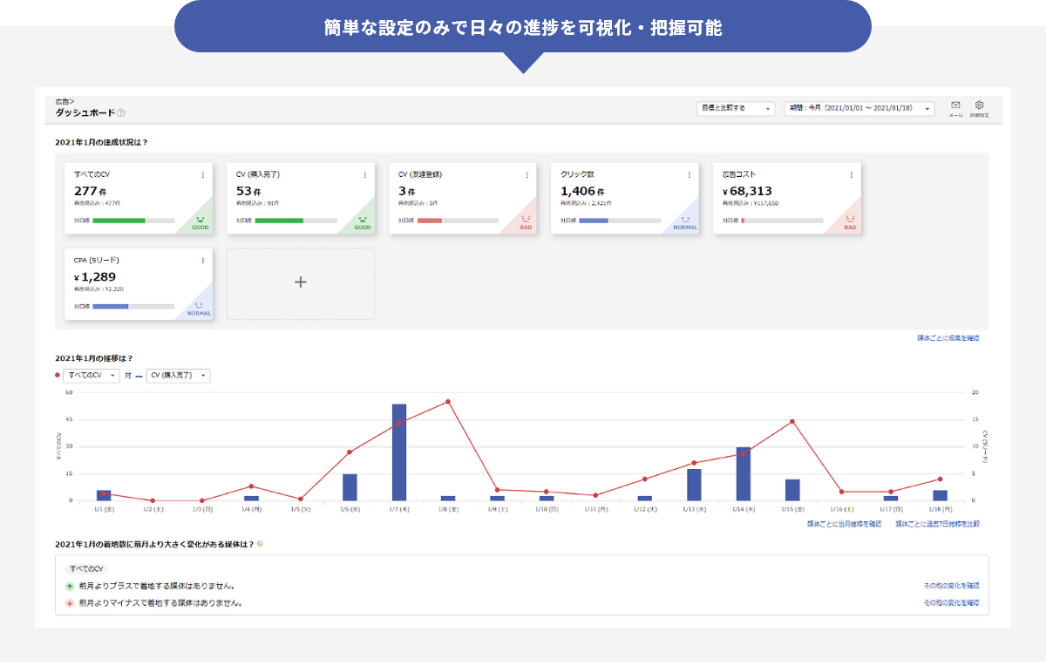Open the すべてのCV chart series dropdown
The image size is (1046, 662).
pos(91,376)
